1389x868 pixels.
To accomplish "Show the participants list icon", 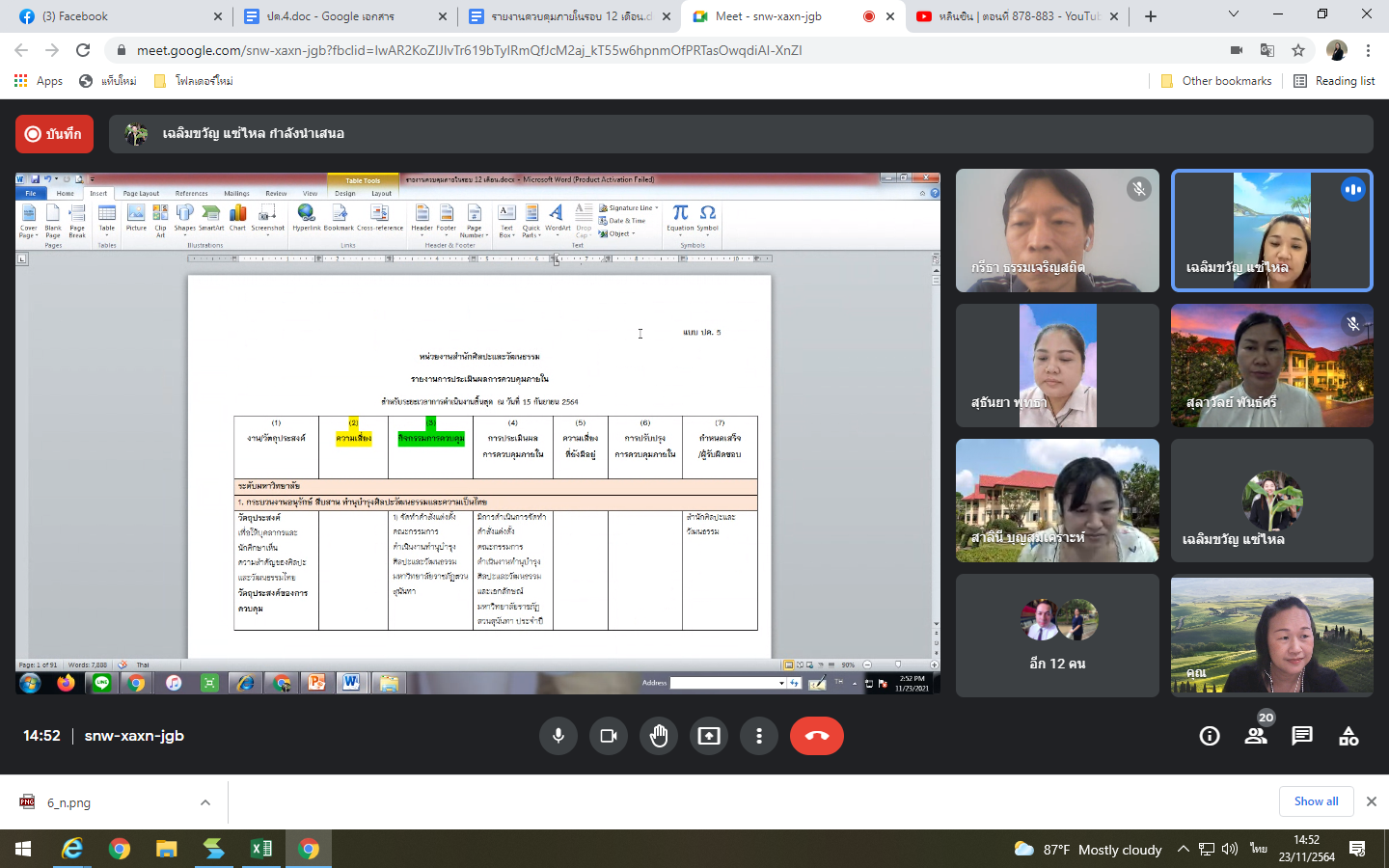I will (x=1256, y=736).
